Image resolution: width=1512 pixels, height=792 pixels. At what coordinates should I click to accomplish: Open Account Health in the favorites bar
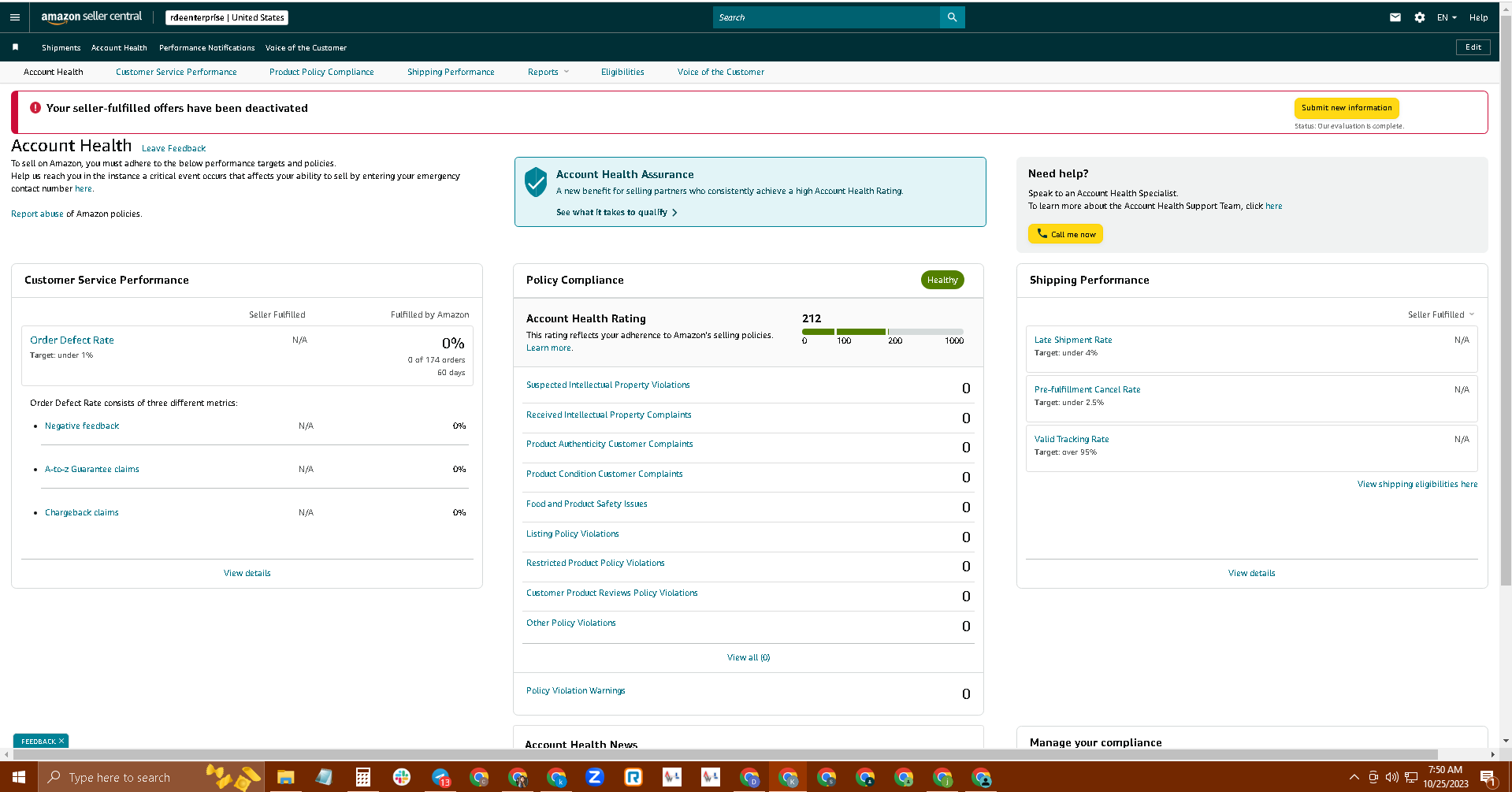(x=119, y=47)
